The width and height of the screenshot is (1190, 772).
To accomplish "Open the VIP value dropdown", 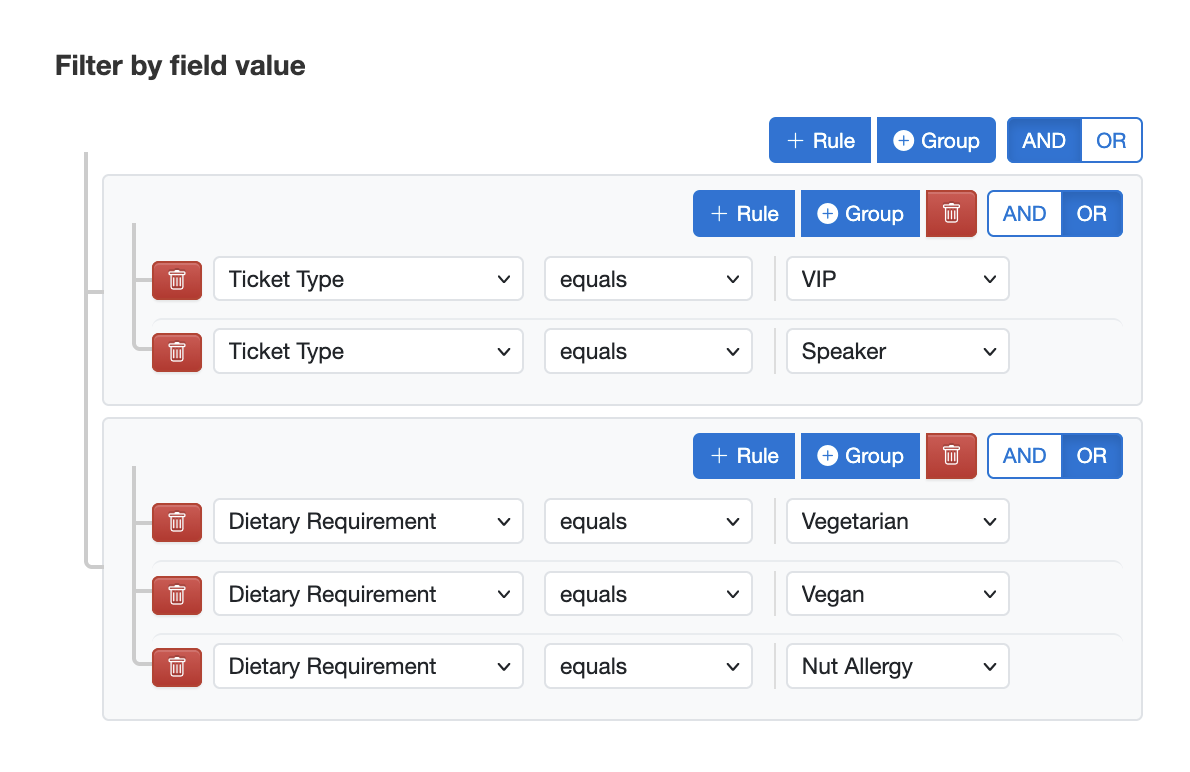I will (x=897, y=279).
